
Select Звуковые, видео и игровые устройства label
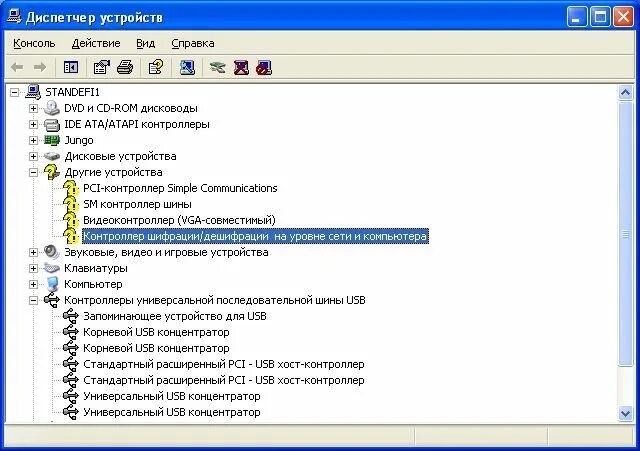[x=166, y=252]
